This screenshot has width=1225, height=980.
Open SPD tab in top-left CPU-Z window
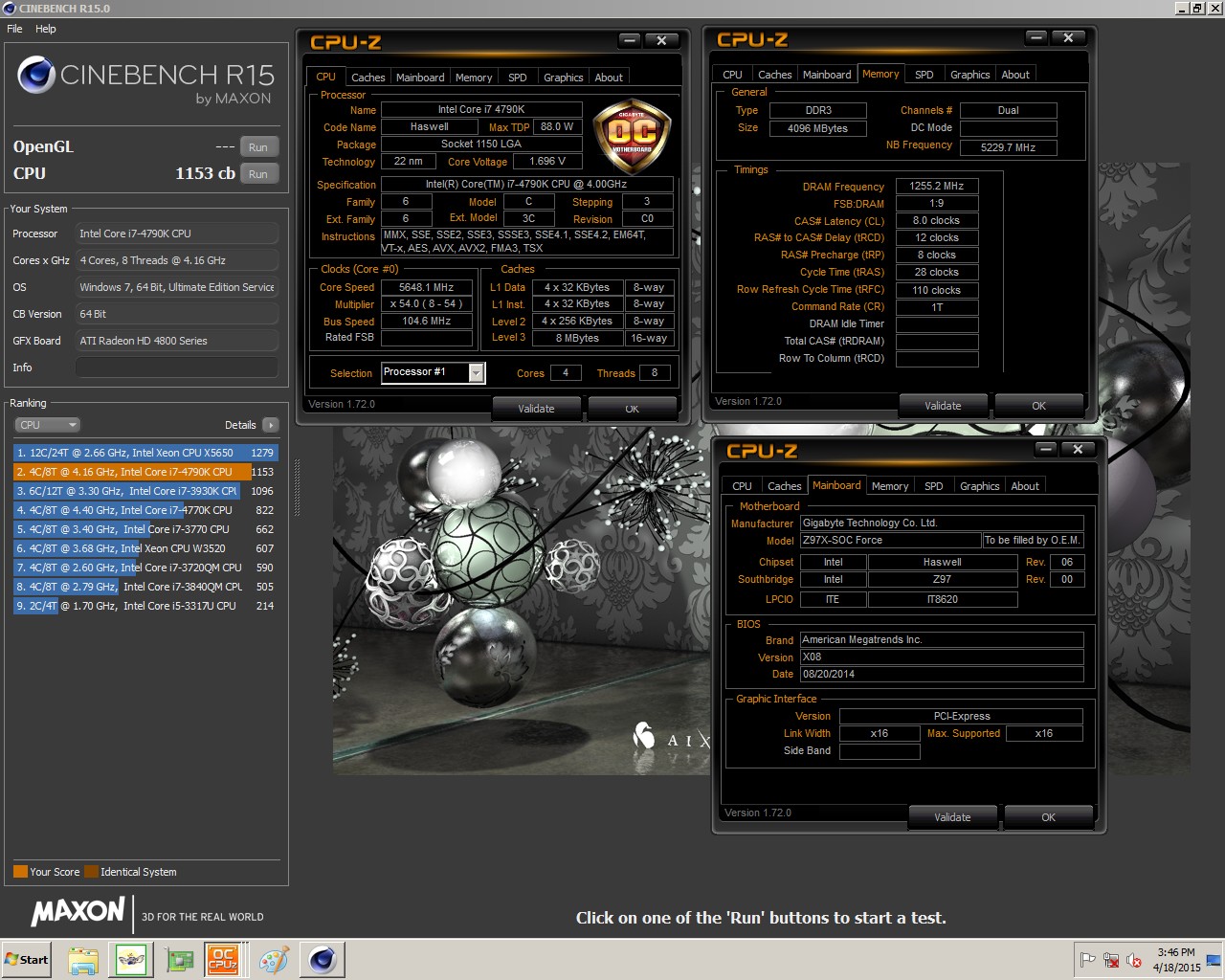(x=518, y=78)
